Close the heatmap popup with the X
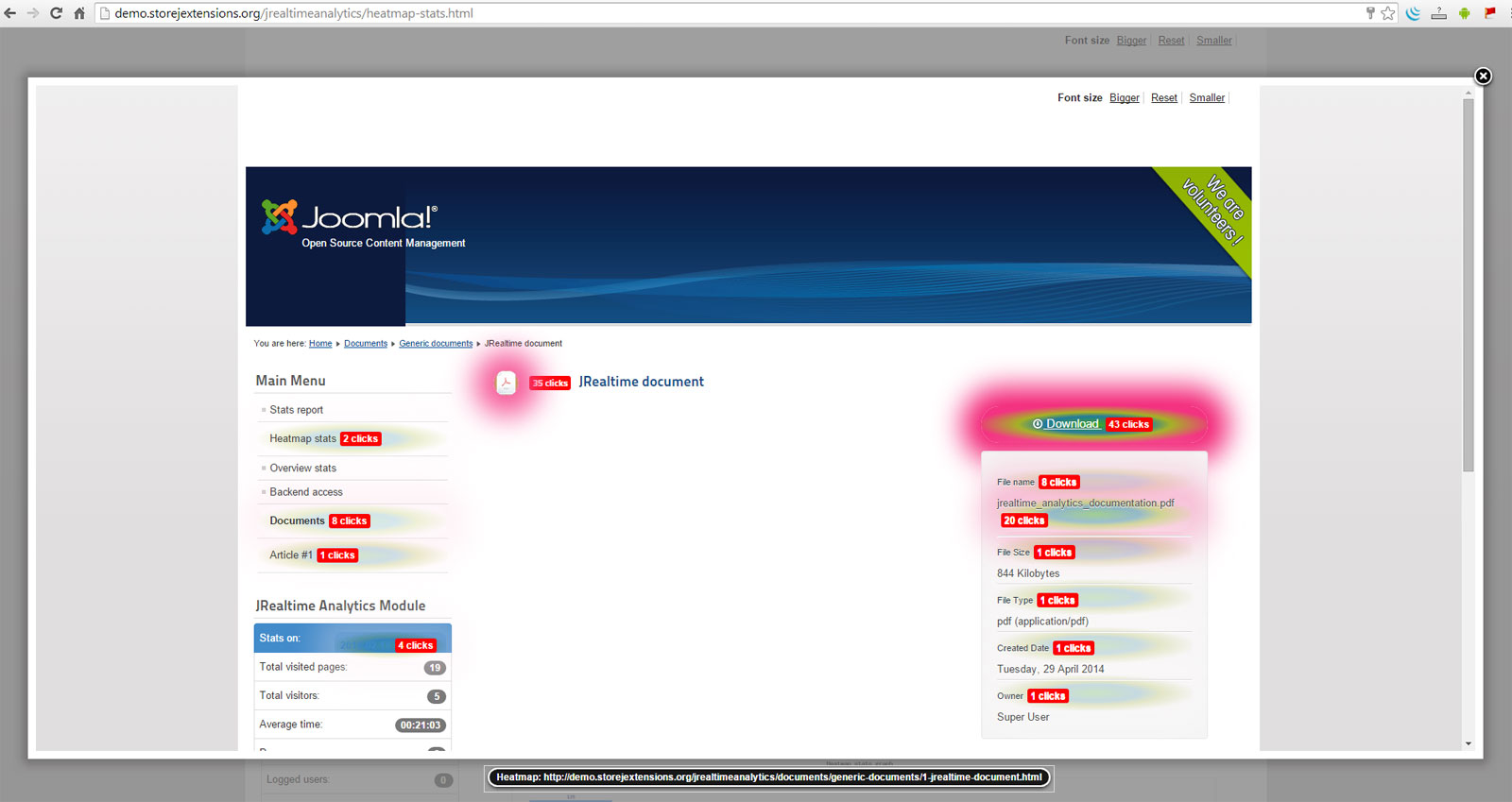This screenshot has width=1512, height=802. (x=1484, y=76)
